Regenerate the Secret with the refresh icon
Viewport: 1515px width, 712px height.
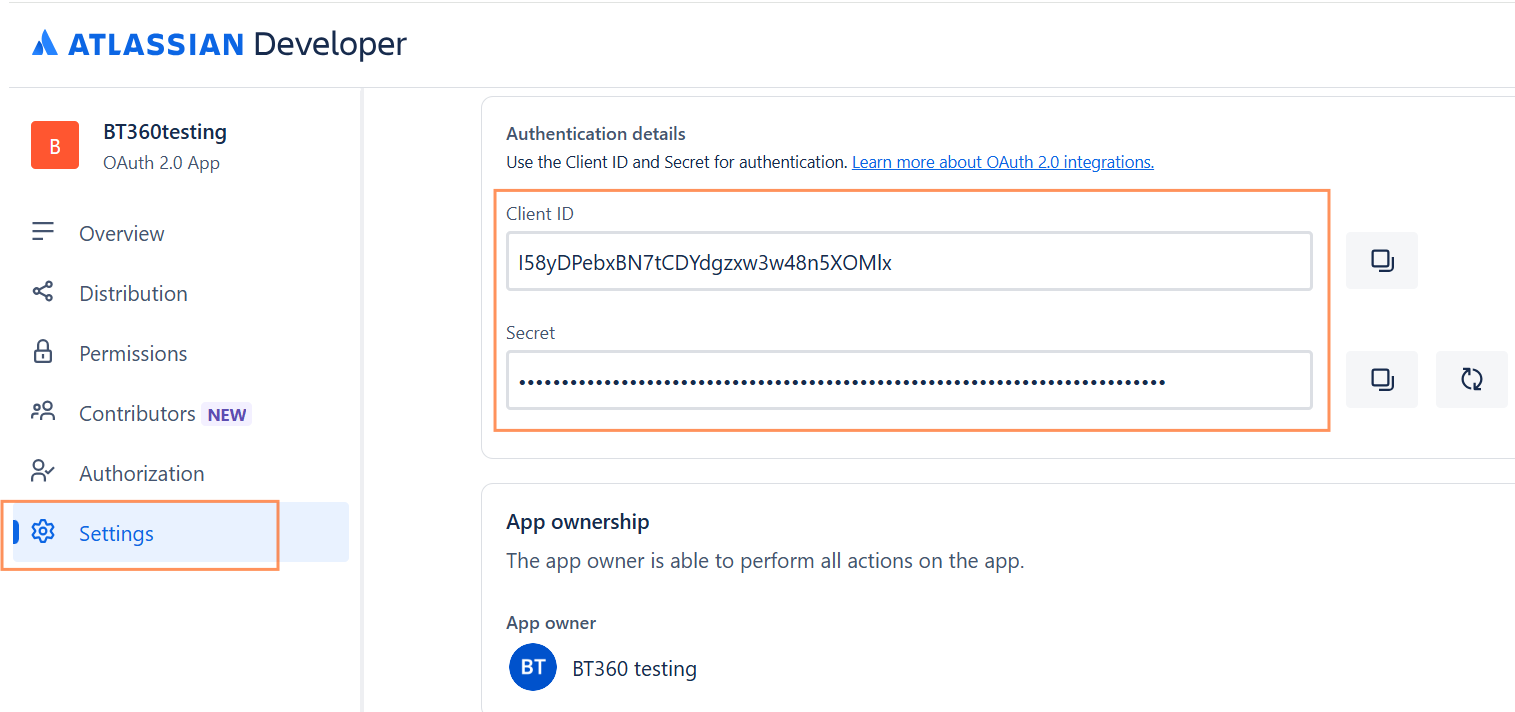1471,380
